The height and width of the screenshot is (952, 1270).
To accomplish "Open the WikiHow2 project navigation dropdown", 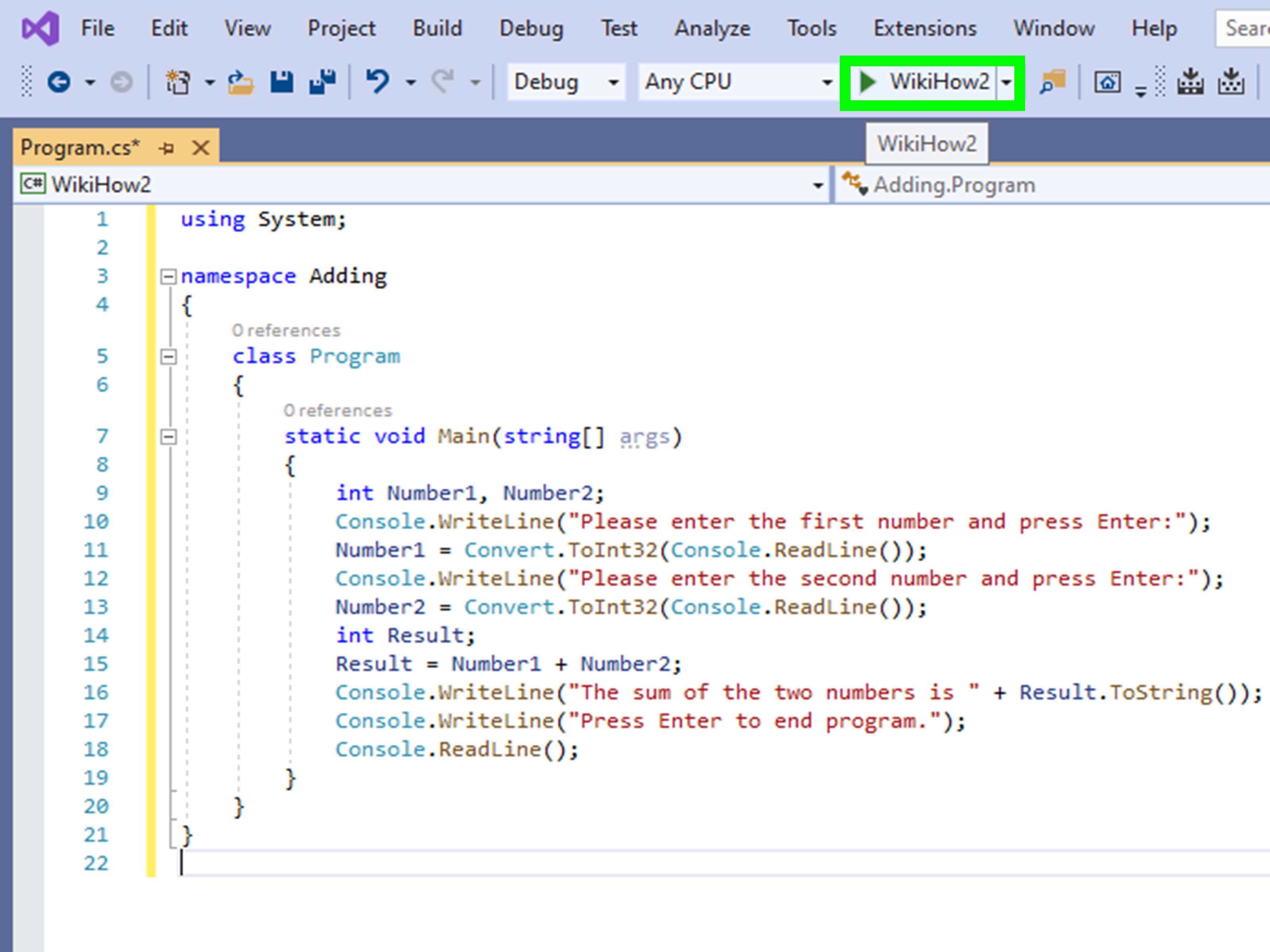I will click(x=422, y=185).
